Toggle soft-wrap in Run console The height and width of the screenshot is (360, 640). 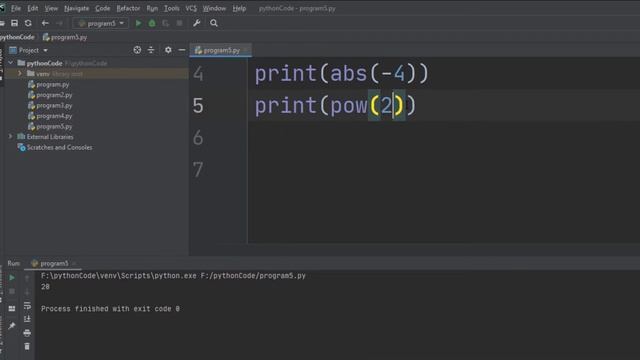click(x=27, y=305)
